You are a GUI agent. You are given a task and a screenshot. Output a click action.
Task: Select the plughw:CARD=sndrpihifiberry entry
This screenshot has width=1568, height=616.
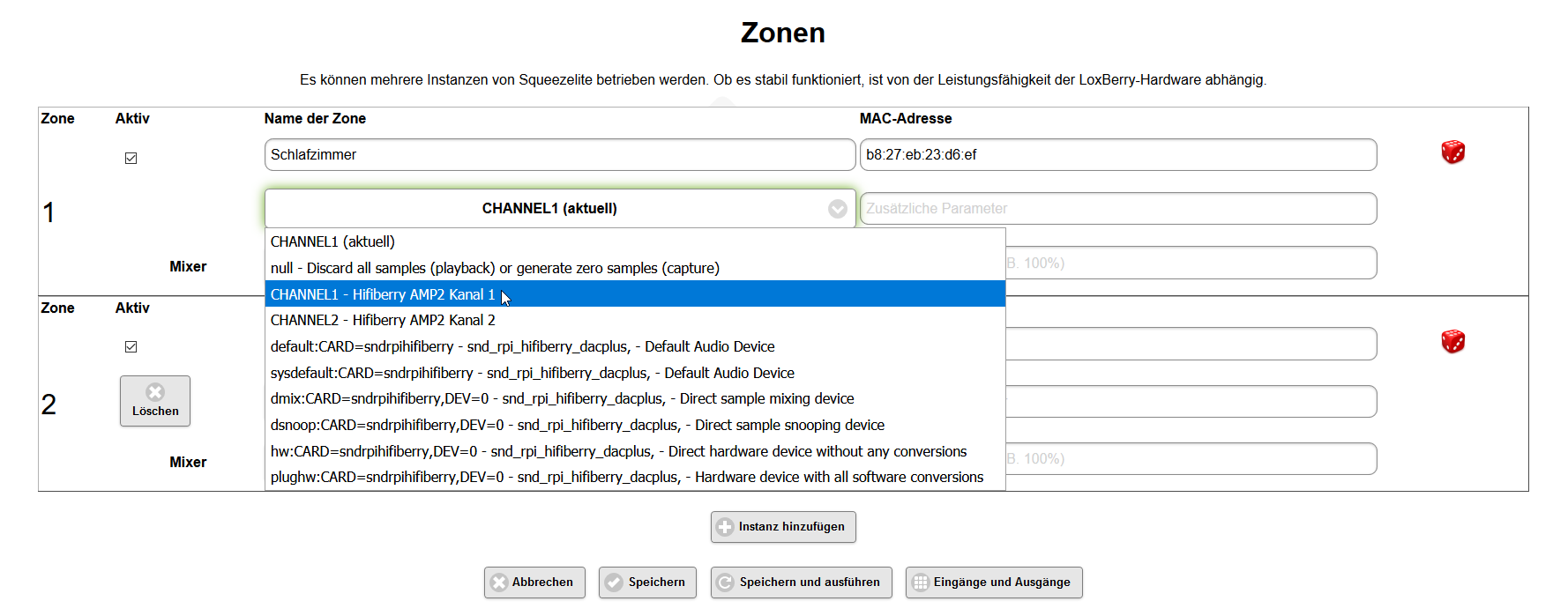click(x=626, y=478)
